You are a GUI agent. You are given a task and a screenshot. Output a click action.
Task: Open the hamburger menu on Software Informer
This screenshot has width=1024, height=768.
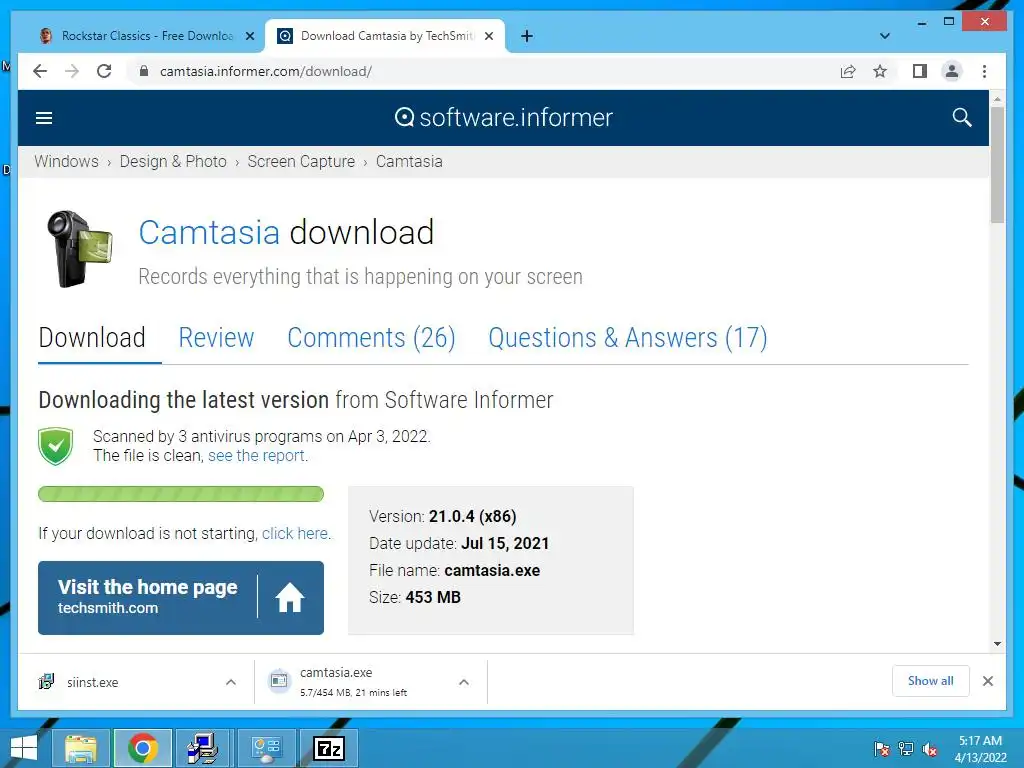pos(44,118)
